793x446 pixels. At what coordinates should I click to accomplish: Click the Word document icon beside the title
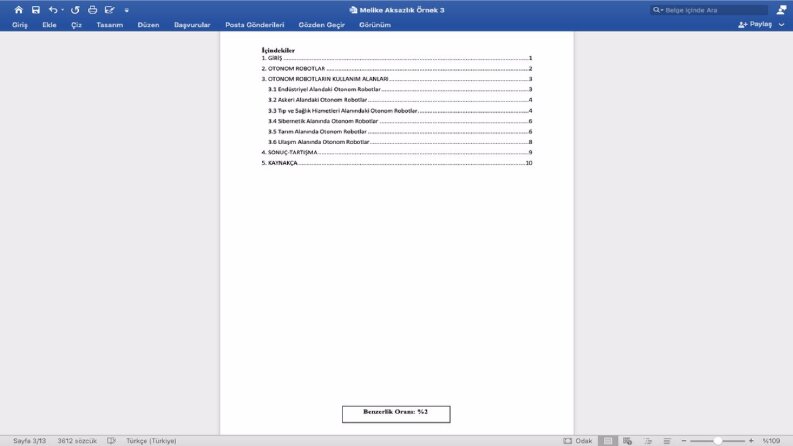[353, 10]
